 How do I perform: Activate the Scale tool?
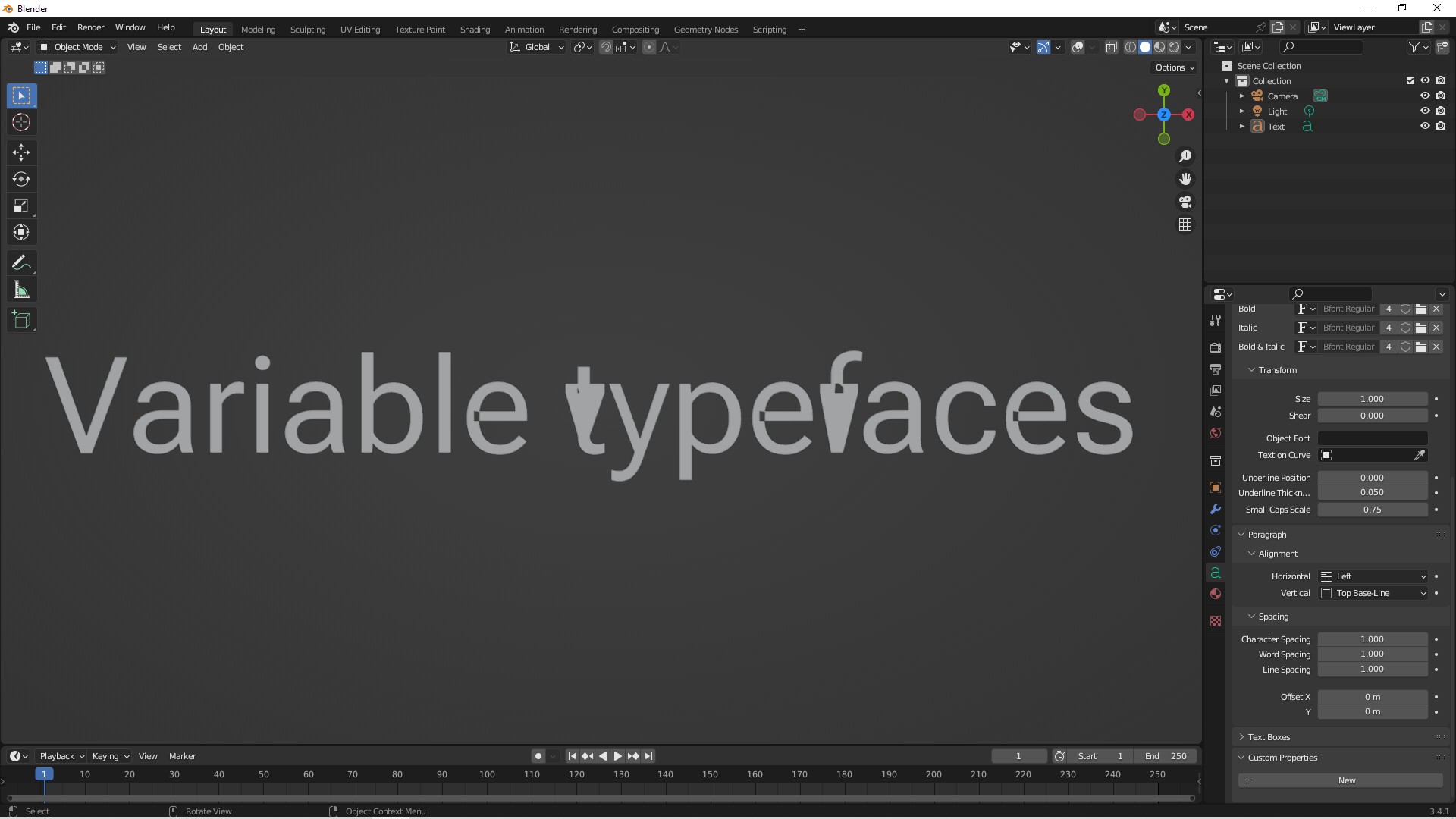pyautogui.click(x=21, y=206)
